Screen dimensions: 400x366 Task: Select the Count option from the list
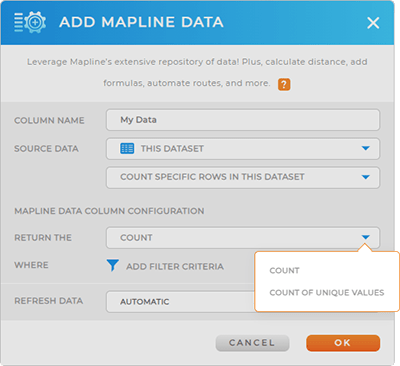click(x=284, y=271)
